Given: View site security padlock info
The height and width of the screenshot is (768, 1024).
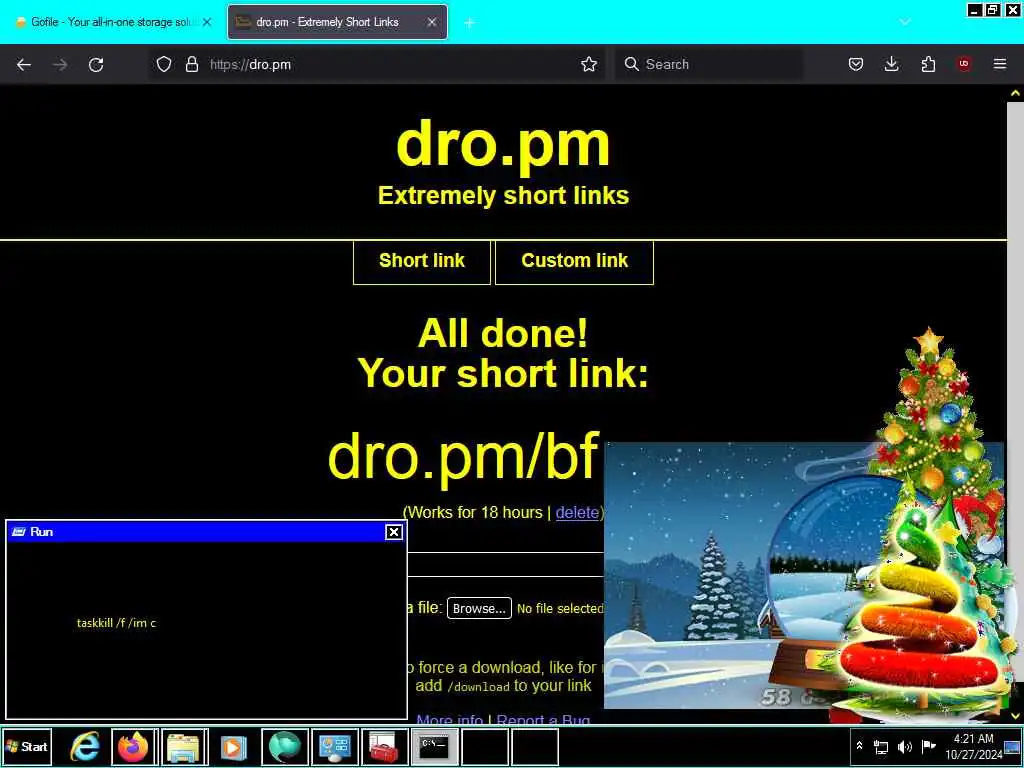Looking at the screenshot, I should coord(191,64).
